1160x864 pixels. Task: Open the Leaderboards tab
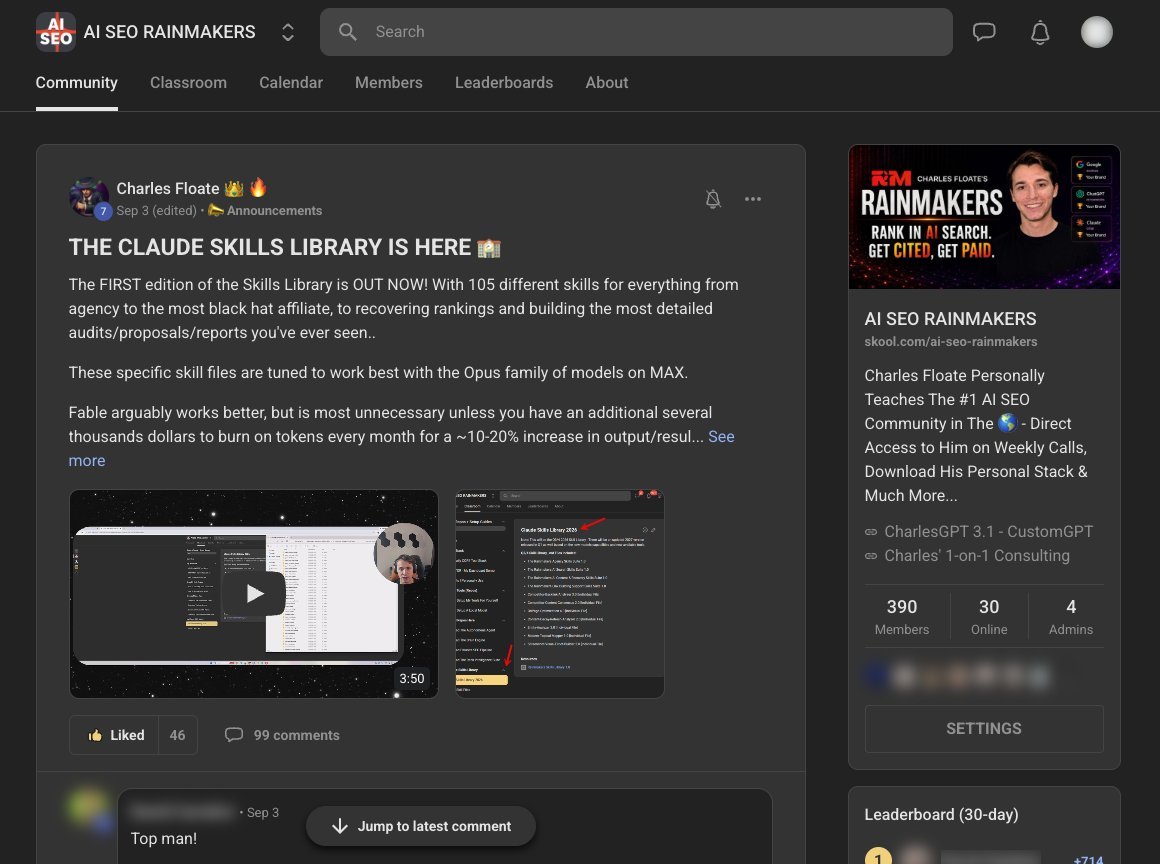click(504, 83)
